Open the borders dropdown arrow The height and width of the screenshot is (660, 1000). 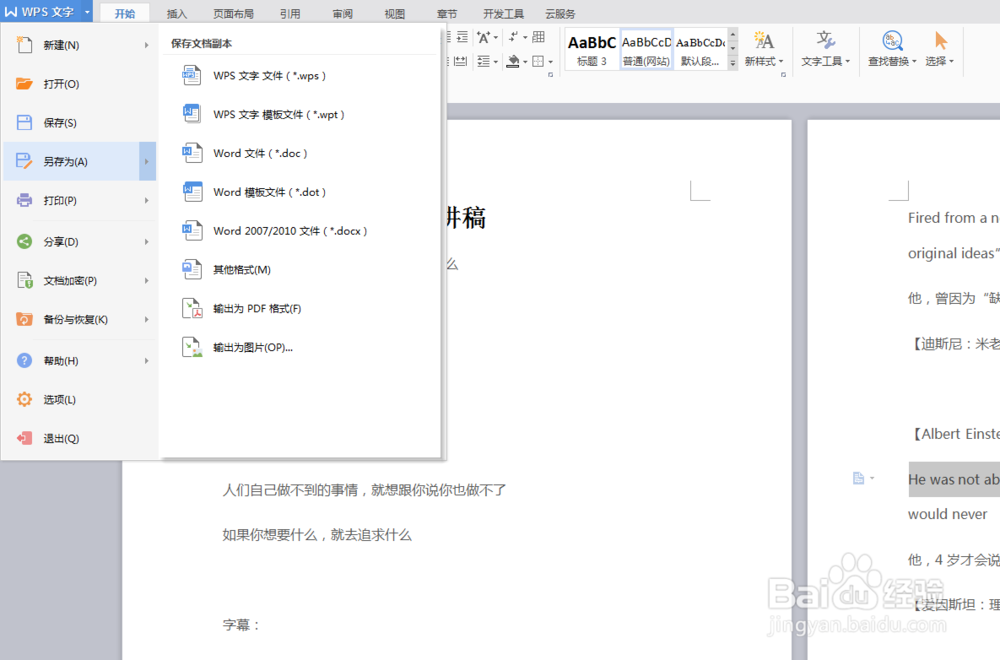click(x=550, y=62)
